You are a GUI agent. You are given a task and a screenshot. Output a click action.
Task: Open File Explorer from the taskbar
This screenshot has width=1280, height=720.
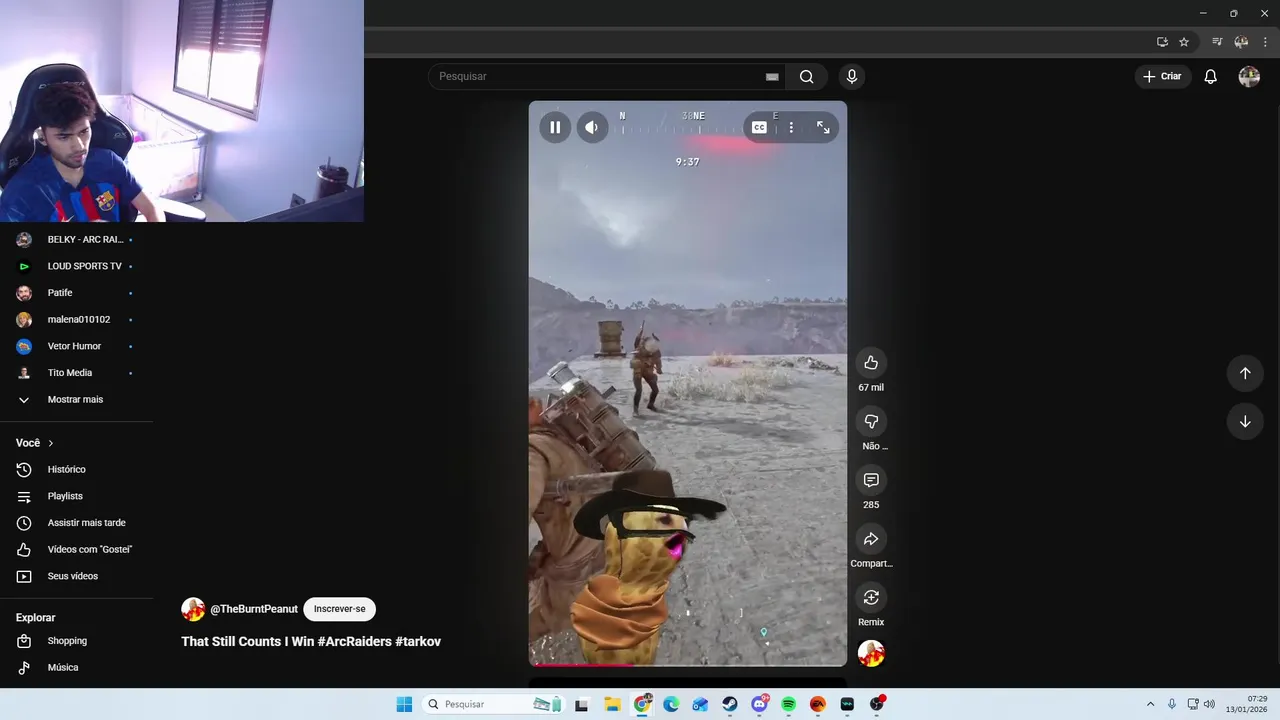coord(612,704)
